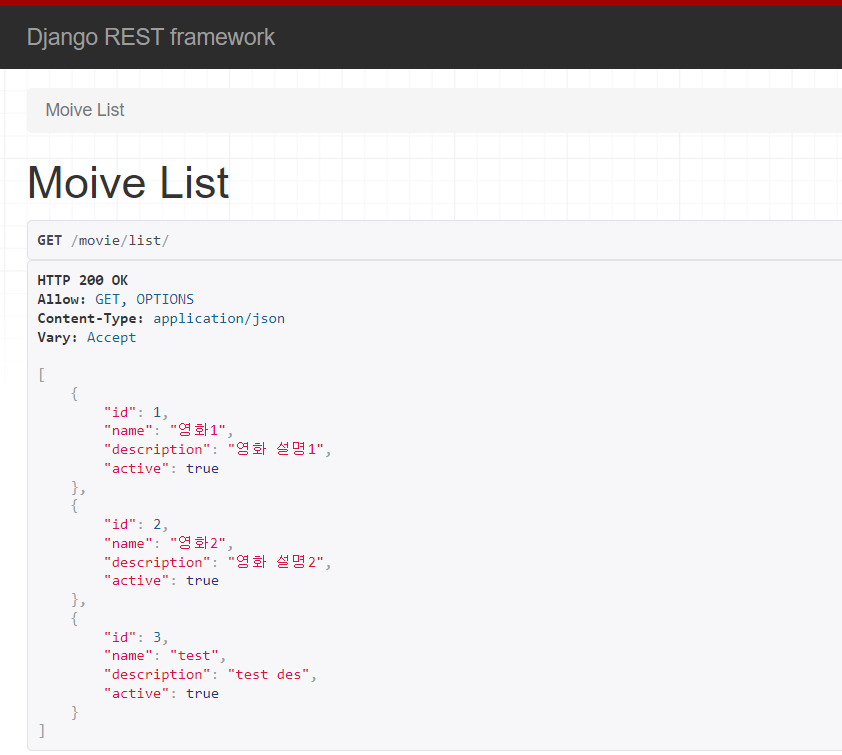842x755 pixels.
Task: Click the closing square bracket of the JSON
Action: [x=41, y=731]
